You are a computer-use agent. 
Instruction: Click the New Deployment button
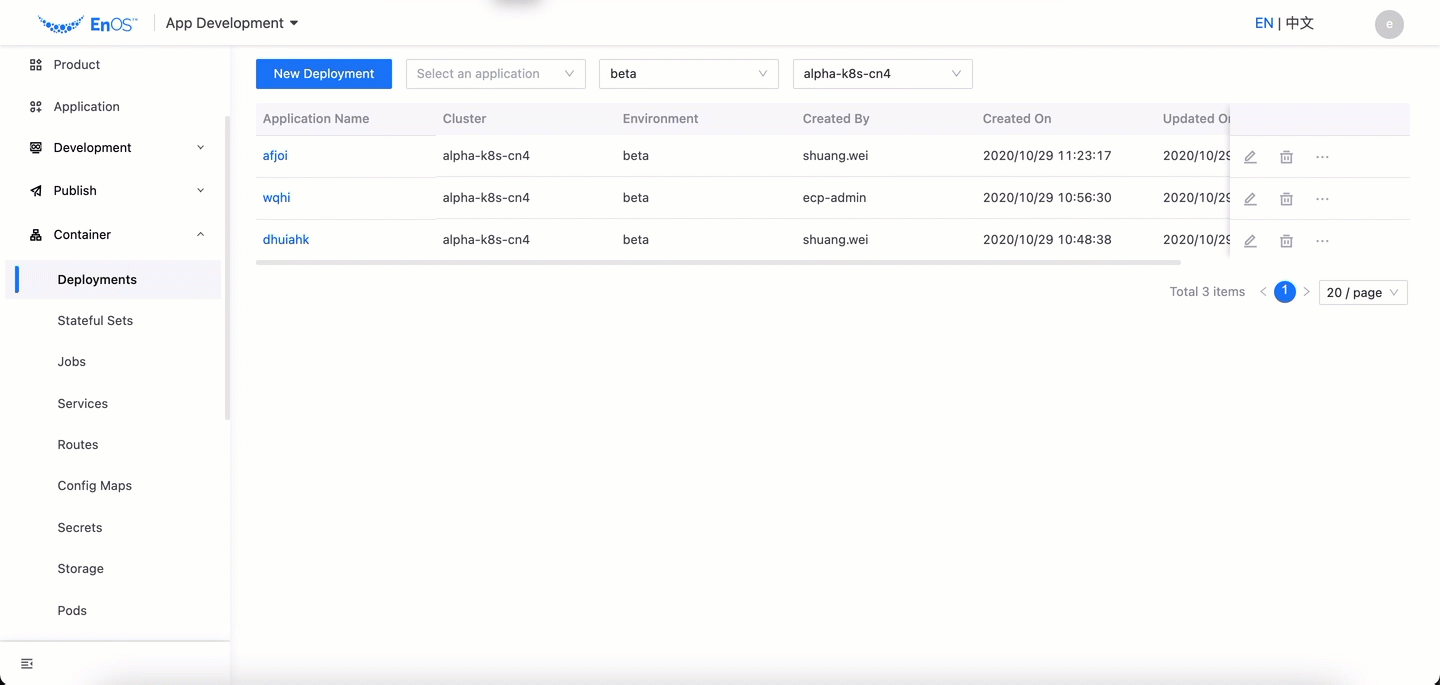pyautogui.click(x=324, y=74)
